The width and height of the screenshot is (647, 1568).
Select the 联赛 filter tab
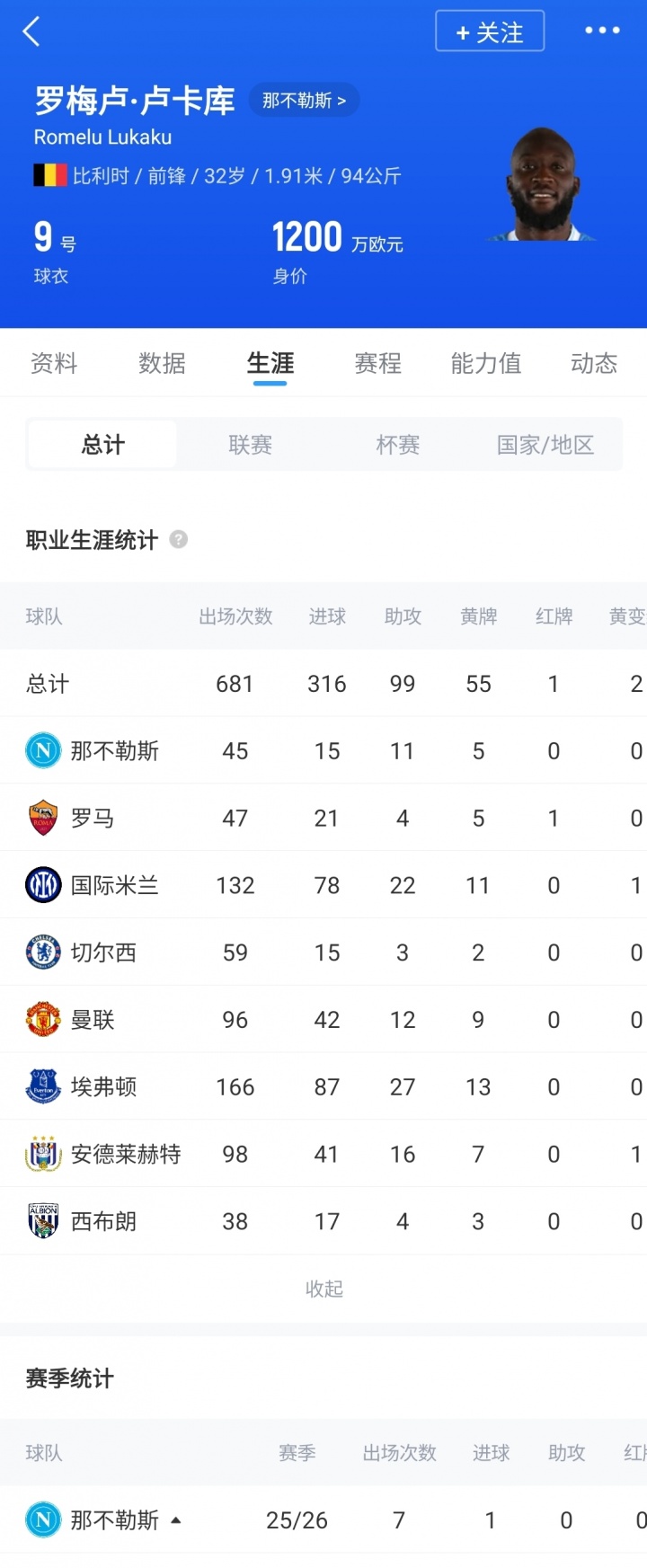click(249, 443)
